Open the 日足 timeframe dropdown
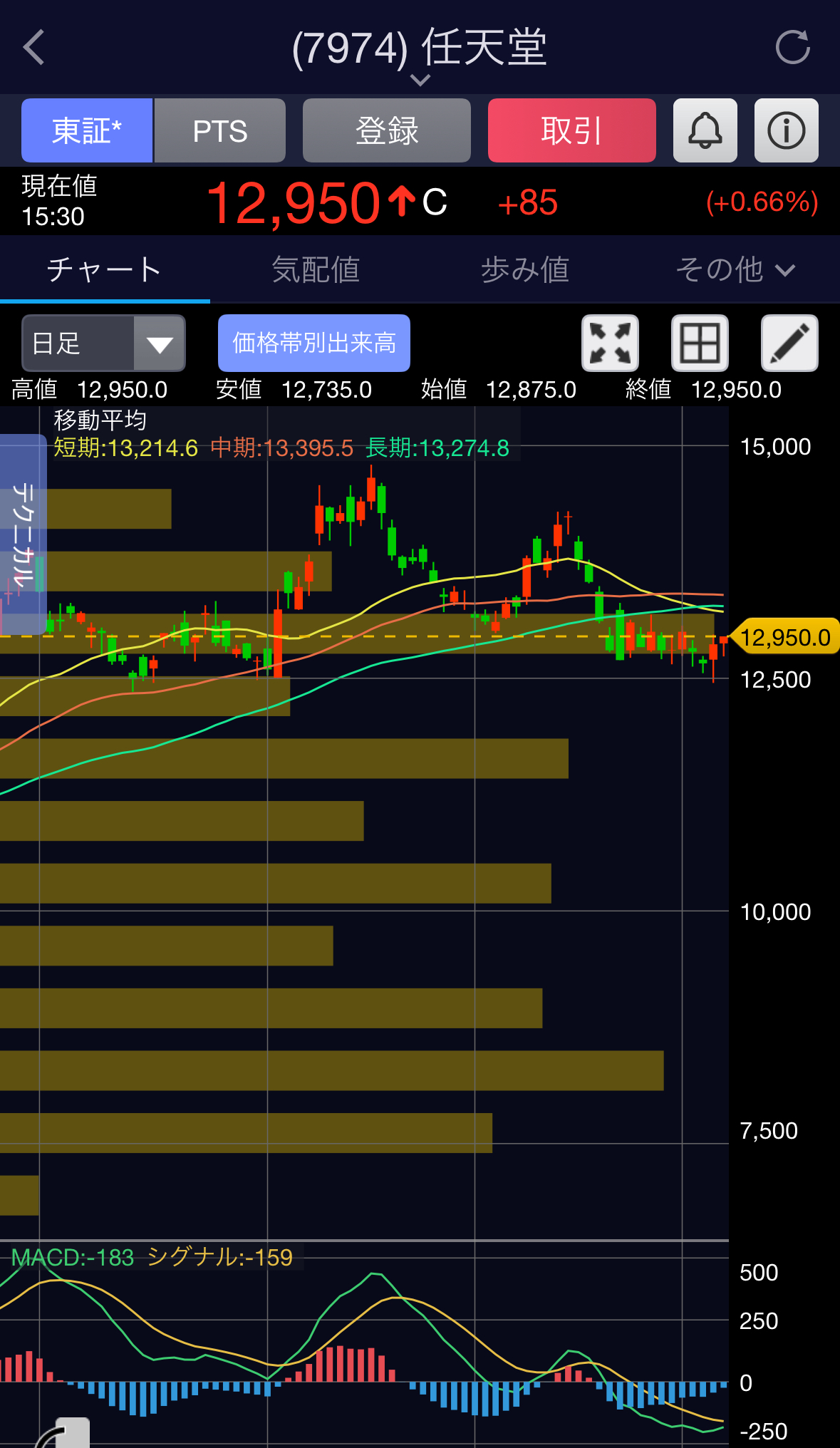 pyautogui.click(x=103, y=343)
